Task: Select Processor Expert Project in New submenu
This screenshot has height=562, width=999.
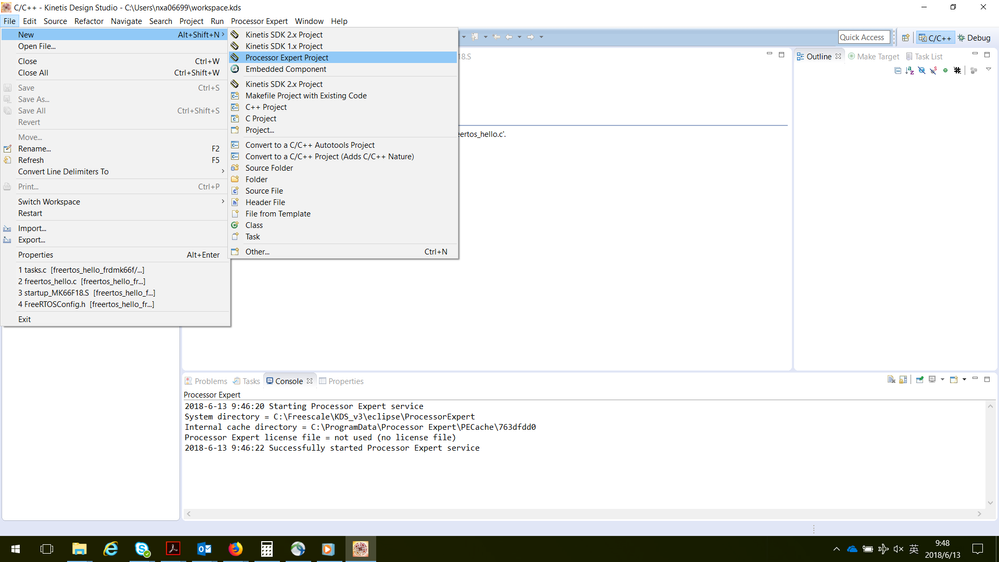Action: coord(343,57)
